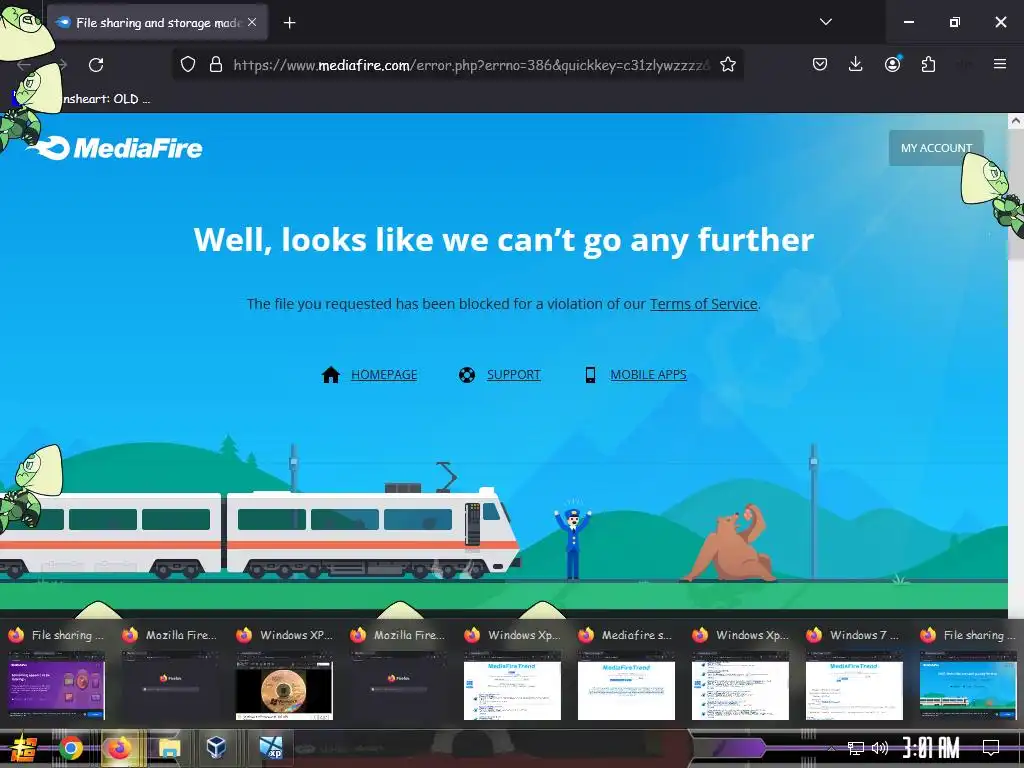Image resolution: width=1024 pixels, height=768 pixels.
Task: Click the site security padlock icon
Action: [216, 65]
